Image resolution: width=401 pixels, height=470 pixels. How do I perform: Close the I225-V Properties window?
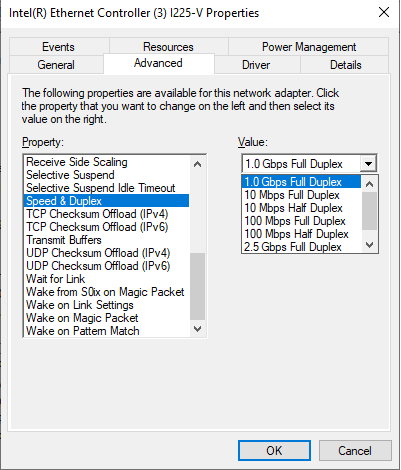pos(384,12)
